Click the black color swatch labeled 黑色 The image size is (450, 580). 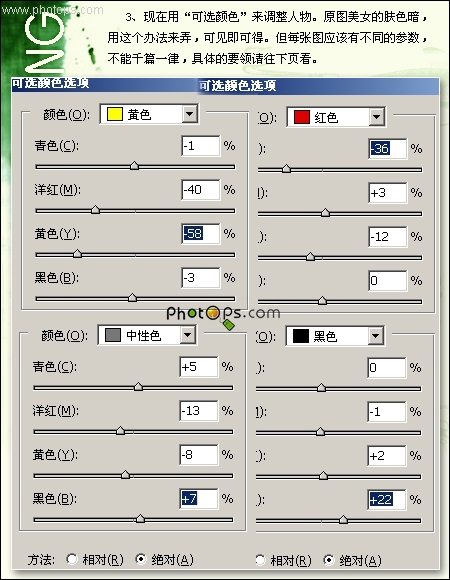click(301, 336)
